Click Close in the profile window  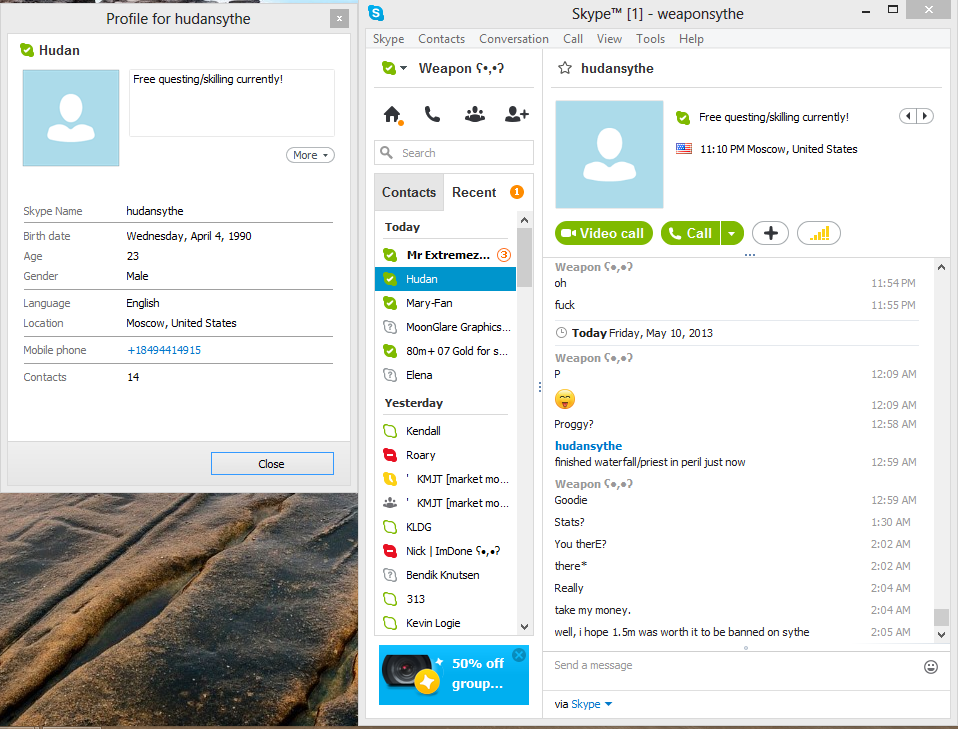pos(272,464)
